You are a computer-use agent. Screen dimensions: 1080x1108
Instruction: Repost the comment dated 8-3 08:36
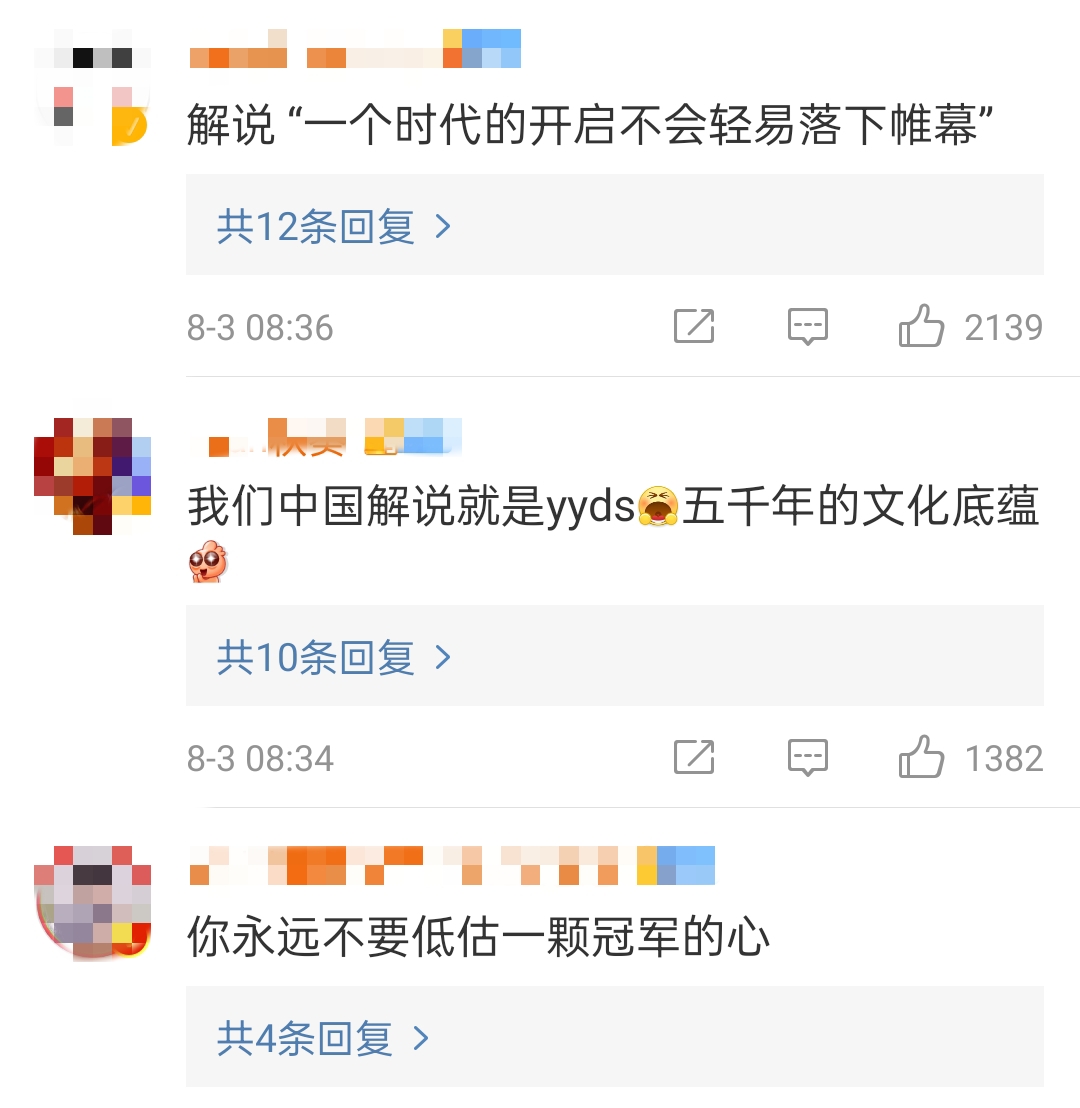(x=694, y=326)
